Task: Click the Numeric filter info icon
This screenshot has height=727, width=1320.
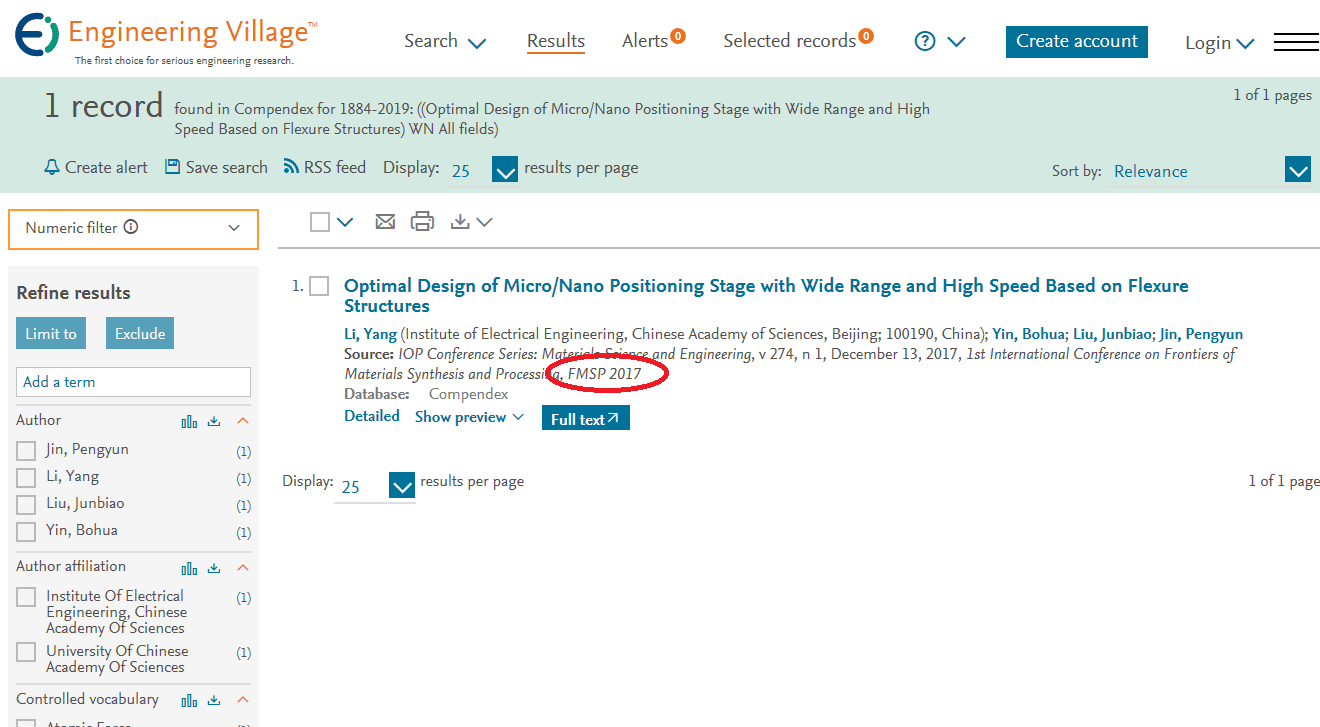Action: pos(131,227)
